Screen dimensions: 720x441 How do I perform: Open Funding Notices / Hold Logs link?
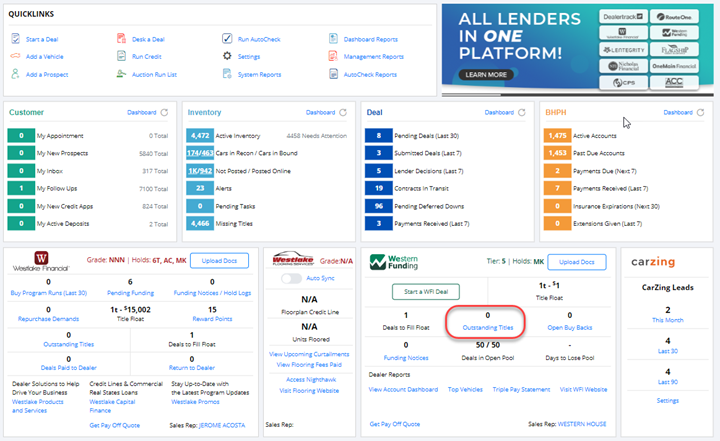(x=212, y=293)
